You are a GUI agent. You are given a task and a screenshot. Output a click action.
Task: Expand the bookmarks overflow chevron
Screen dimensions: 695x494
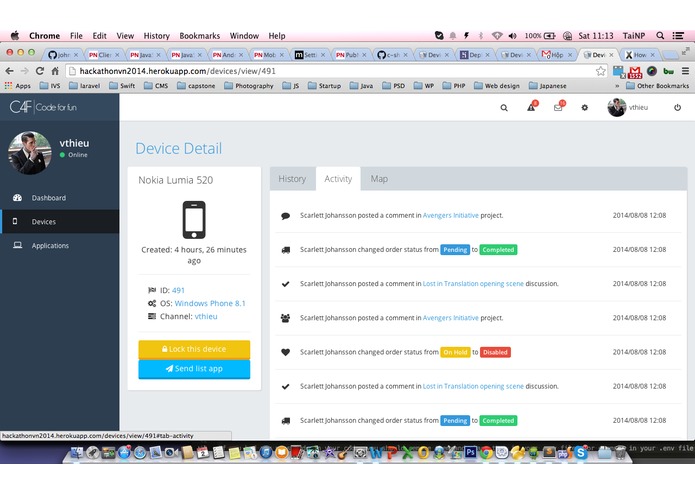coord(617,86)
